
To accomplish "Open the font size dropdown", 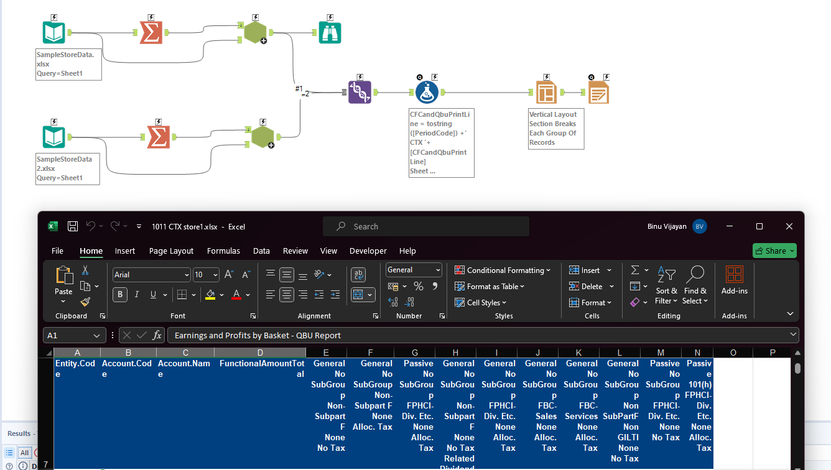I will click(x=215, y=274).
